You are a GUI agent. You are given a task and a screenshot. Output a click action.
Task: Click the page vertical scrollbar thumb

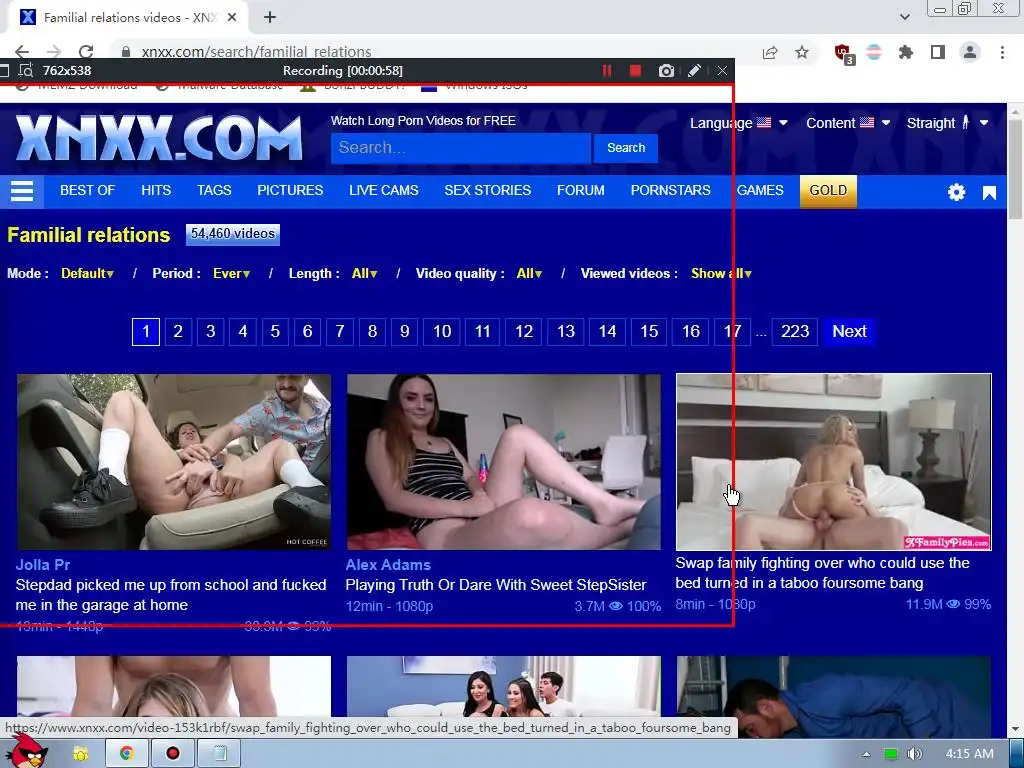click(x=1016, y=170)
